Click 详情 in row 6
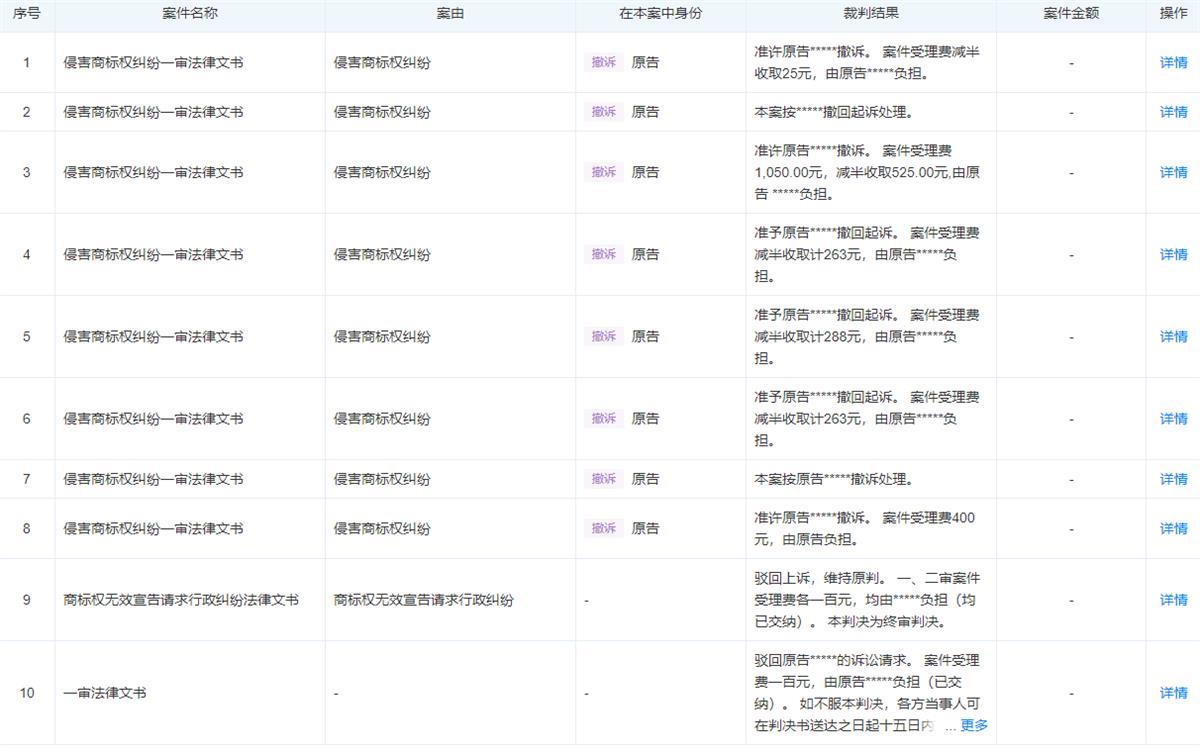Viewport: 1200px width, 752px height. click(x=1173, y=418)
